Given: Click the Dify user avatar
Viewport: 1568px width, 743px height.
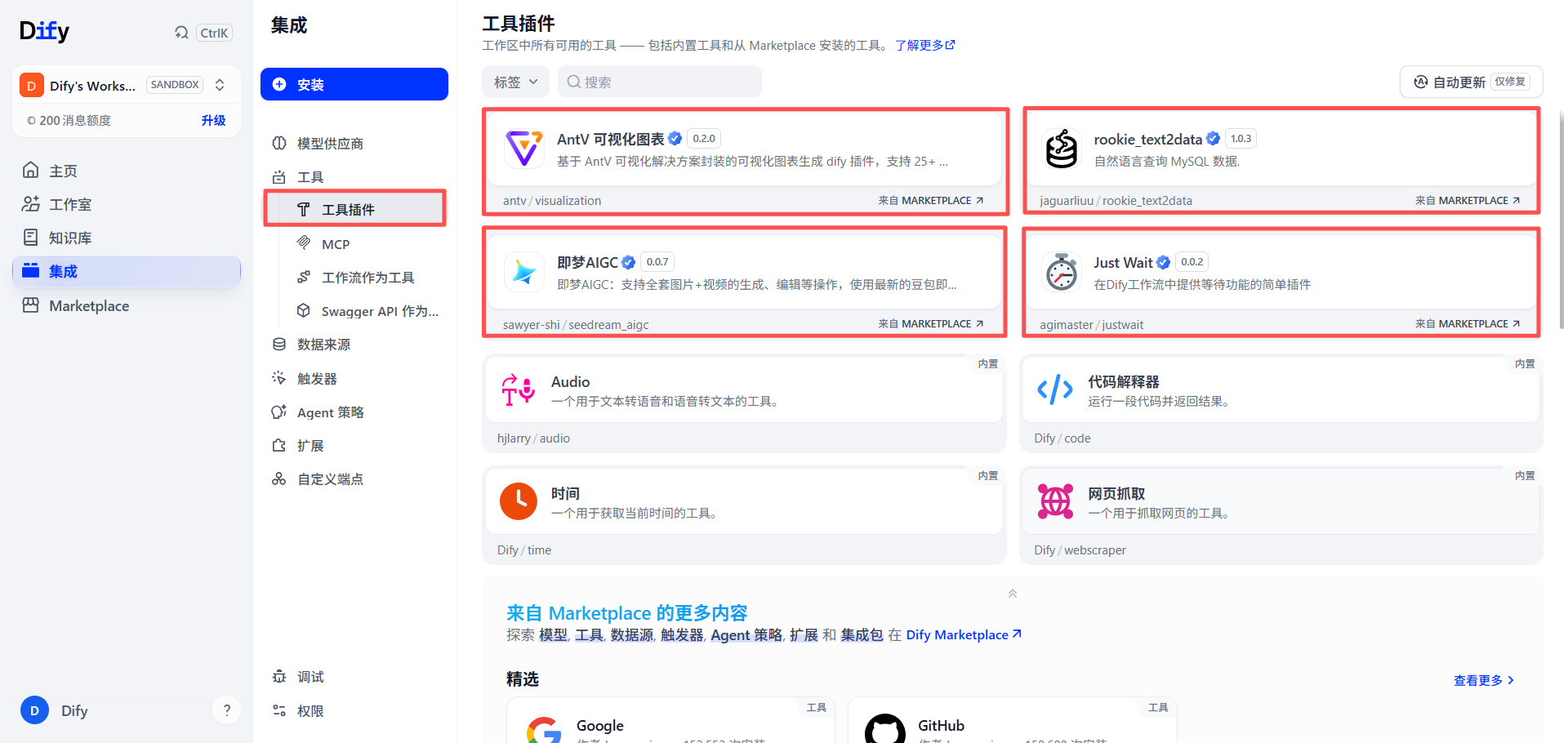Looking at the screenshot, I should pyautogui.click(x=34, y=710).
